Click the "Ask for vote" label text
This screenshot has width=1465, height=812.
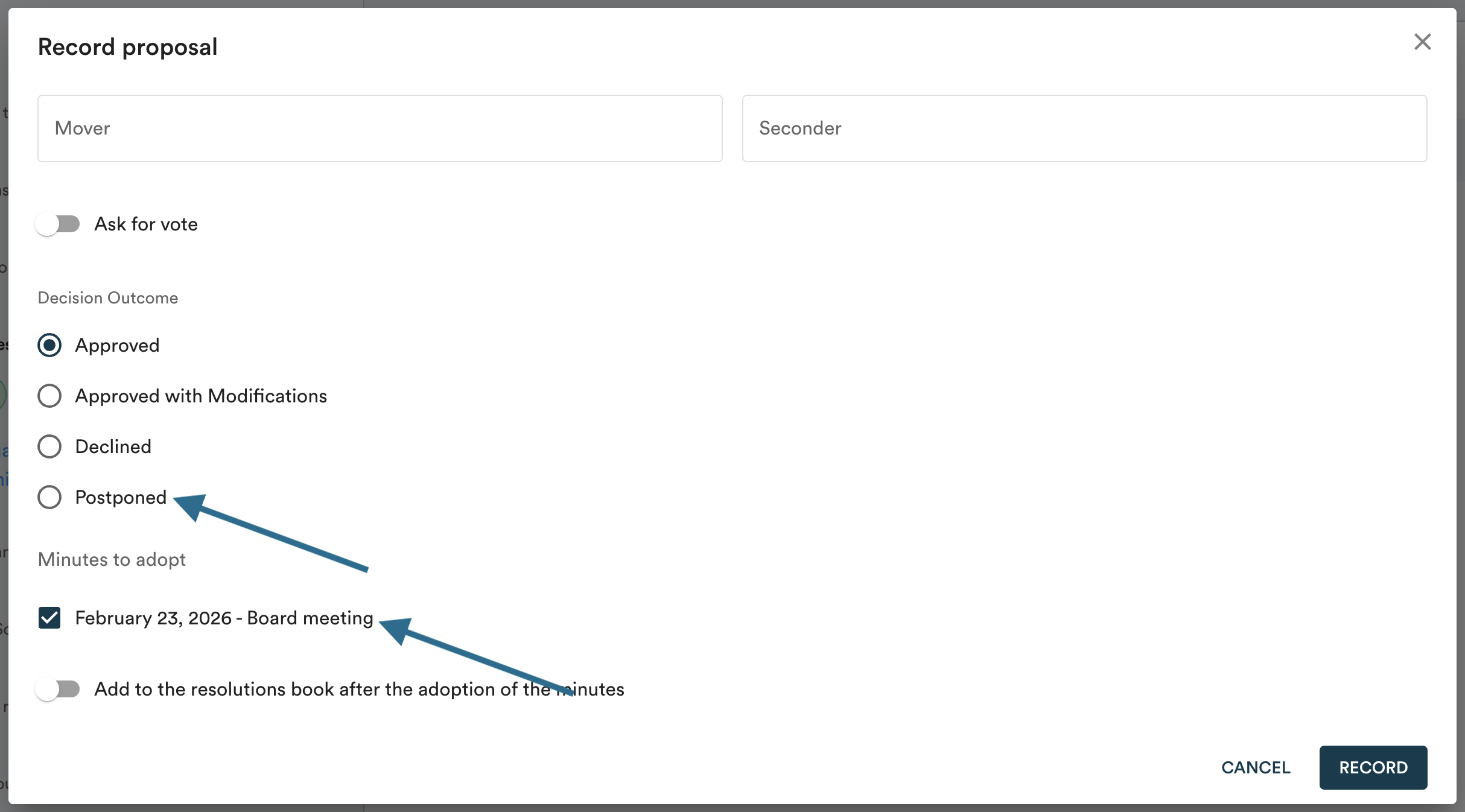[146, 224]
